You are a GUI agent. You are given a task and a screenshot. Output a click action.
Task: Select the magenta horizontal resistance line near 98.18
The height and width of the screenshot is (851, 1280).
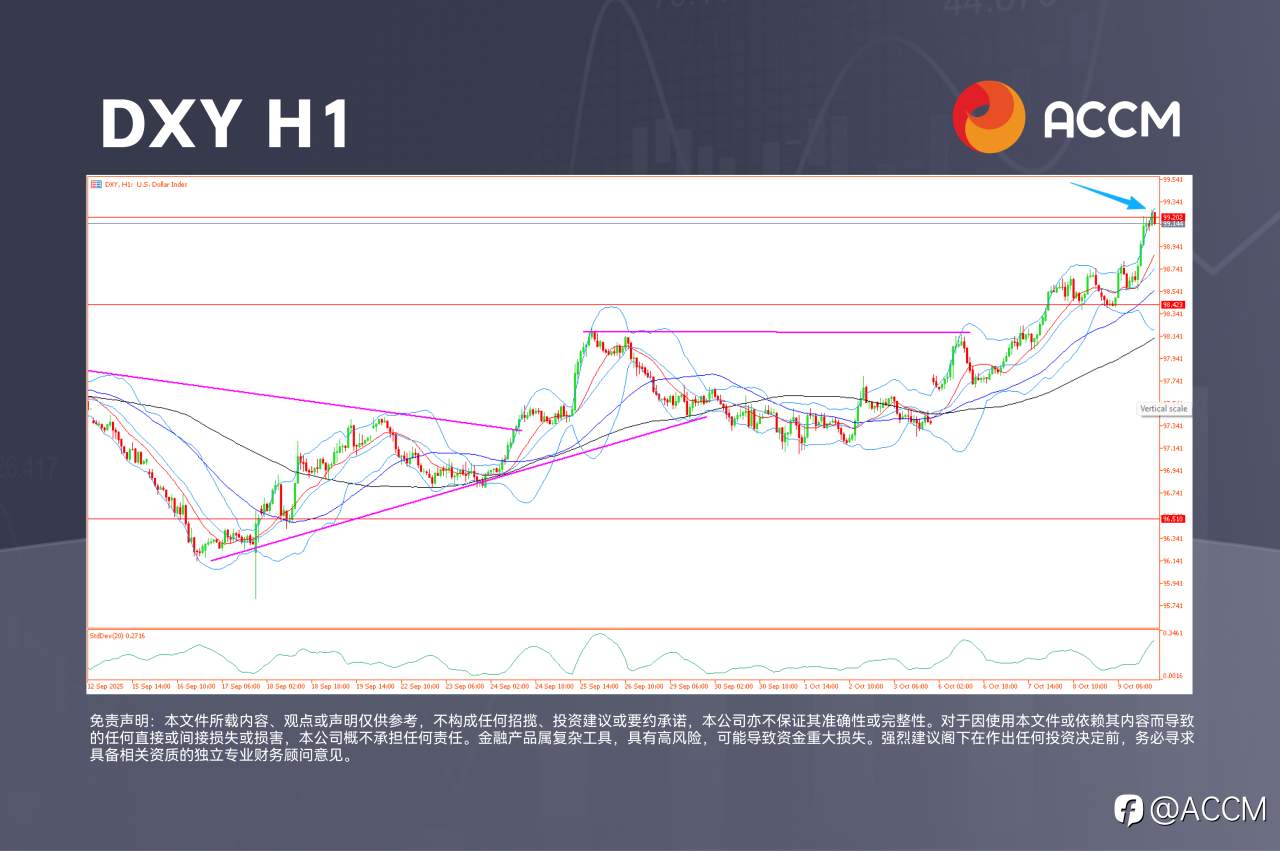coord(777,331)
